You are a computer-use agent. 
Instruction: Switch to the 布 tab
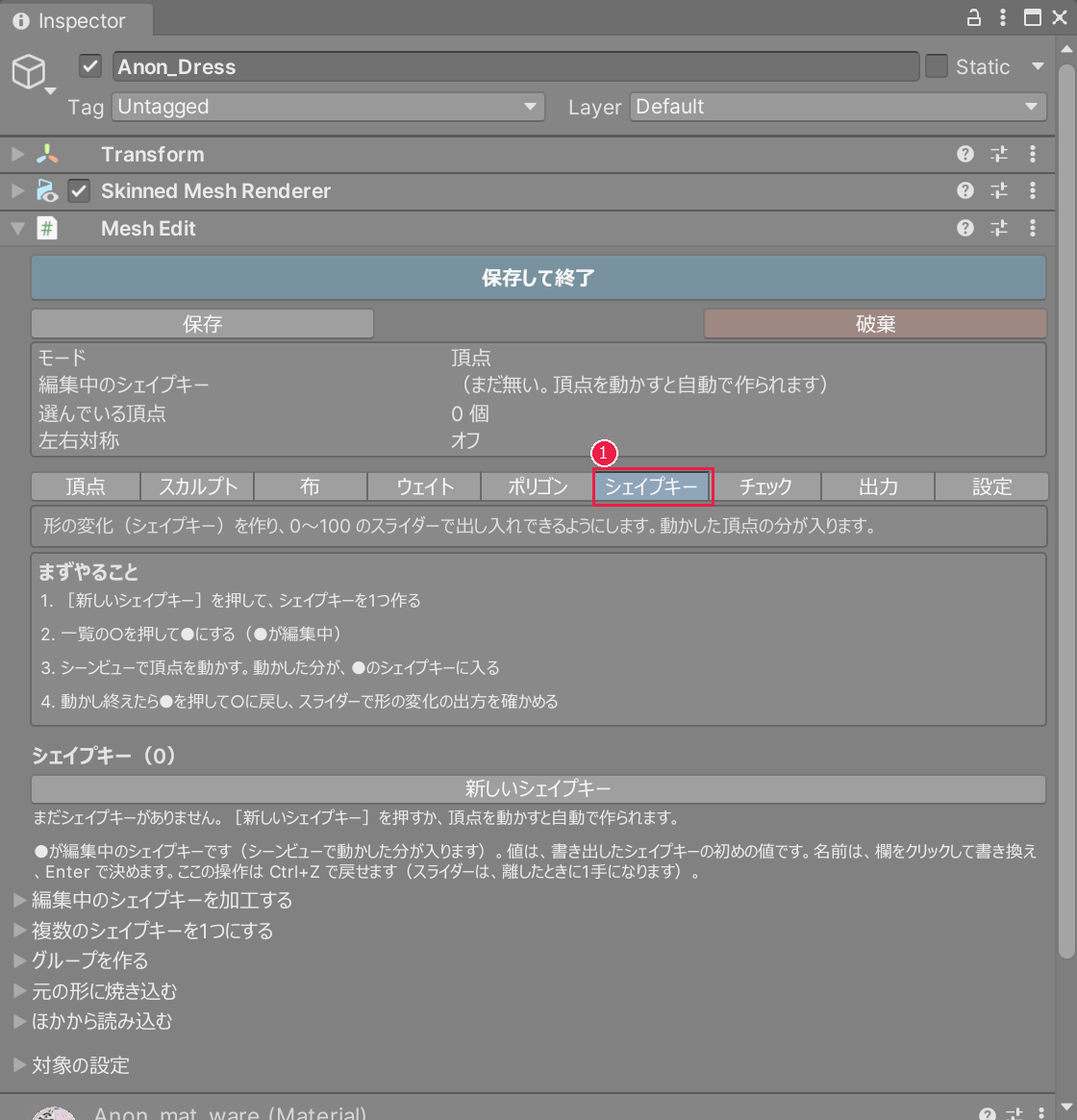click(x=311, y=486)
